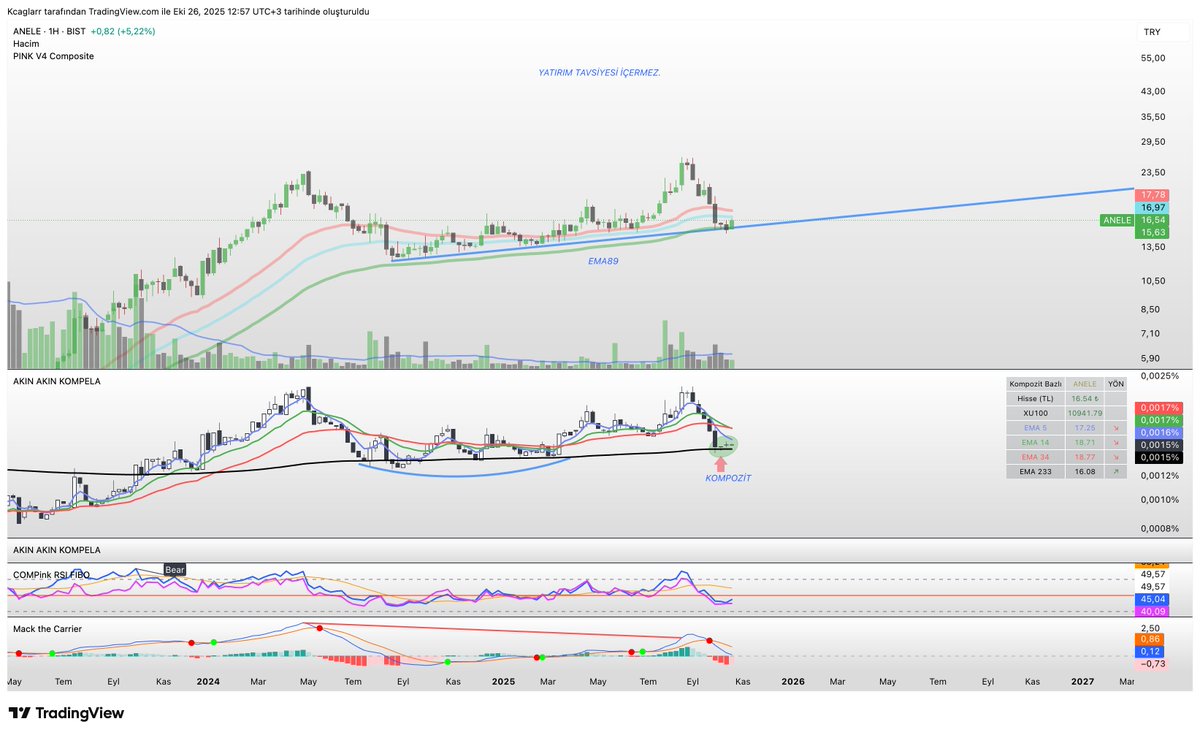Select the COMPink RSI FIBO indicator label
Screen dimensions: 1200x735
click(51, 575)
